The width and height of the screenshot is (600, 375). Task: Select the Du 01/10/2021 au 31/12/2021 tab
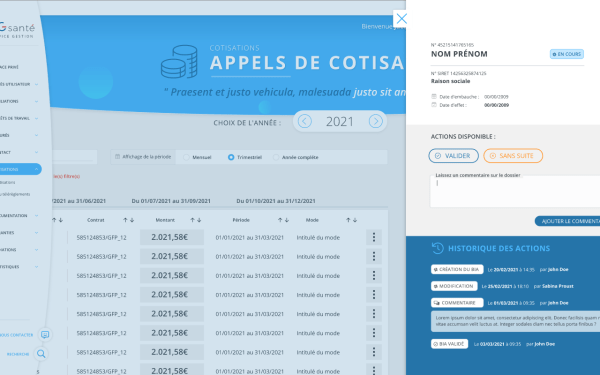(x=276, y=201)
